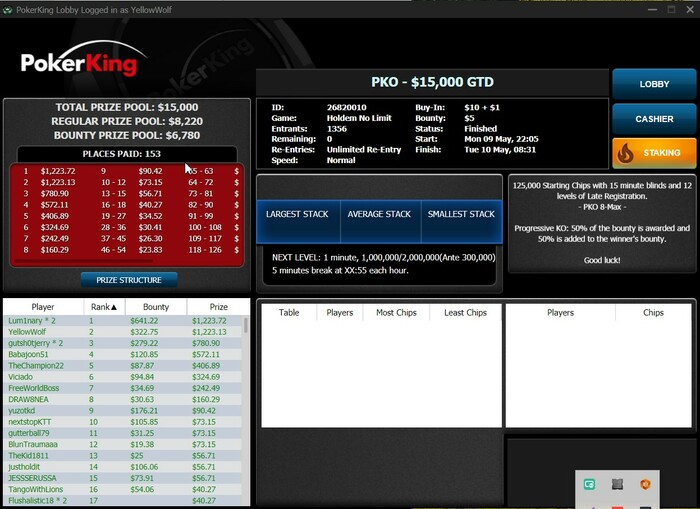Open the orange shield tray icon
The image size is (700, 509).
645,484
